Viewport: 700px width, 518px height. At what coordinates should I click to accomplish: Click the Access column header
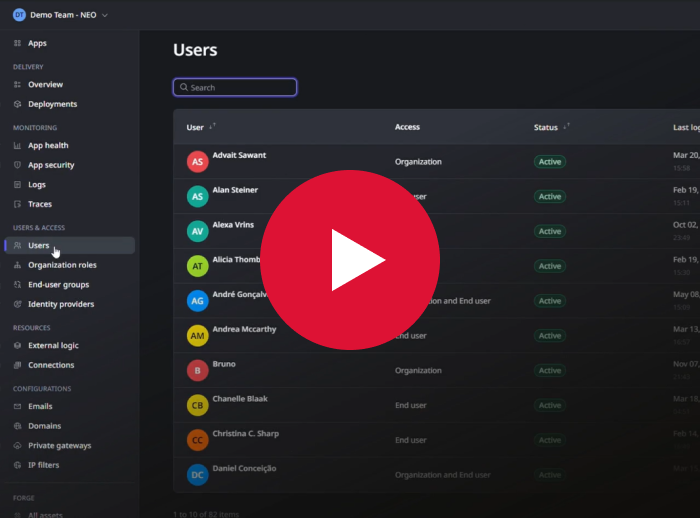pos(407,127)
